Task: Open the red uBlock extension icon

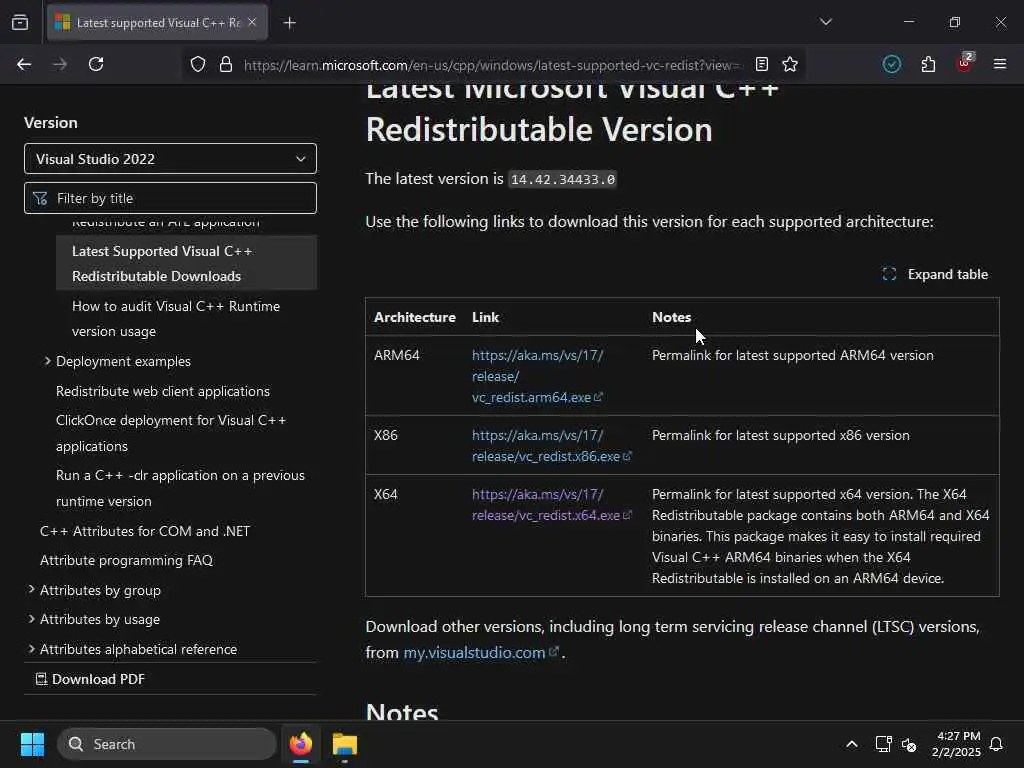Action: pos(965,63)
